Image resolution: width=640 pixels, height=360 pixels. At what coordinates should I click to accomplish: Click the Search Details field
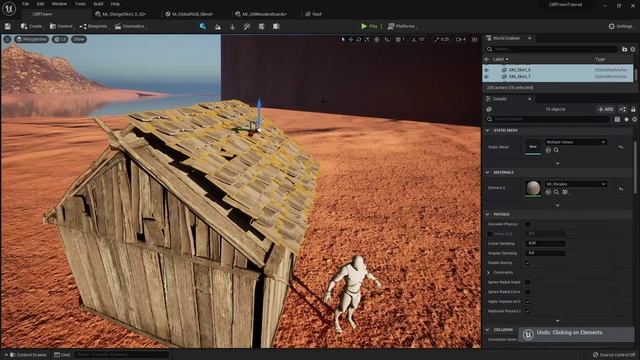tap(548, 119)
